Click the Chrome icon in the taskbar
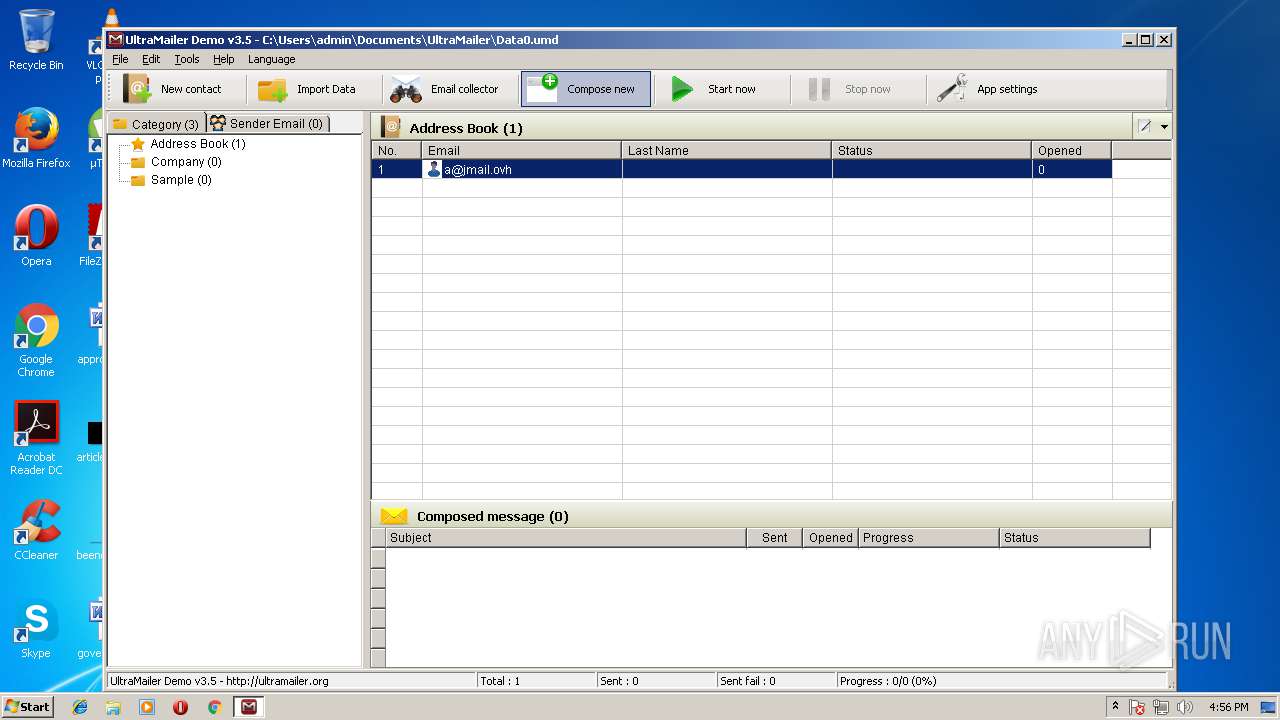1280x720 pixels. (214, 707)
